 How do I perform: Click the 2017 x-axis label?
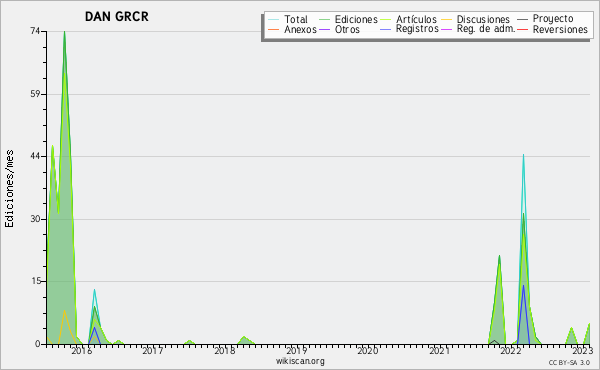[153, 350]
